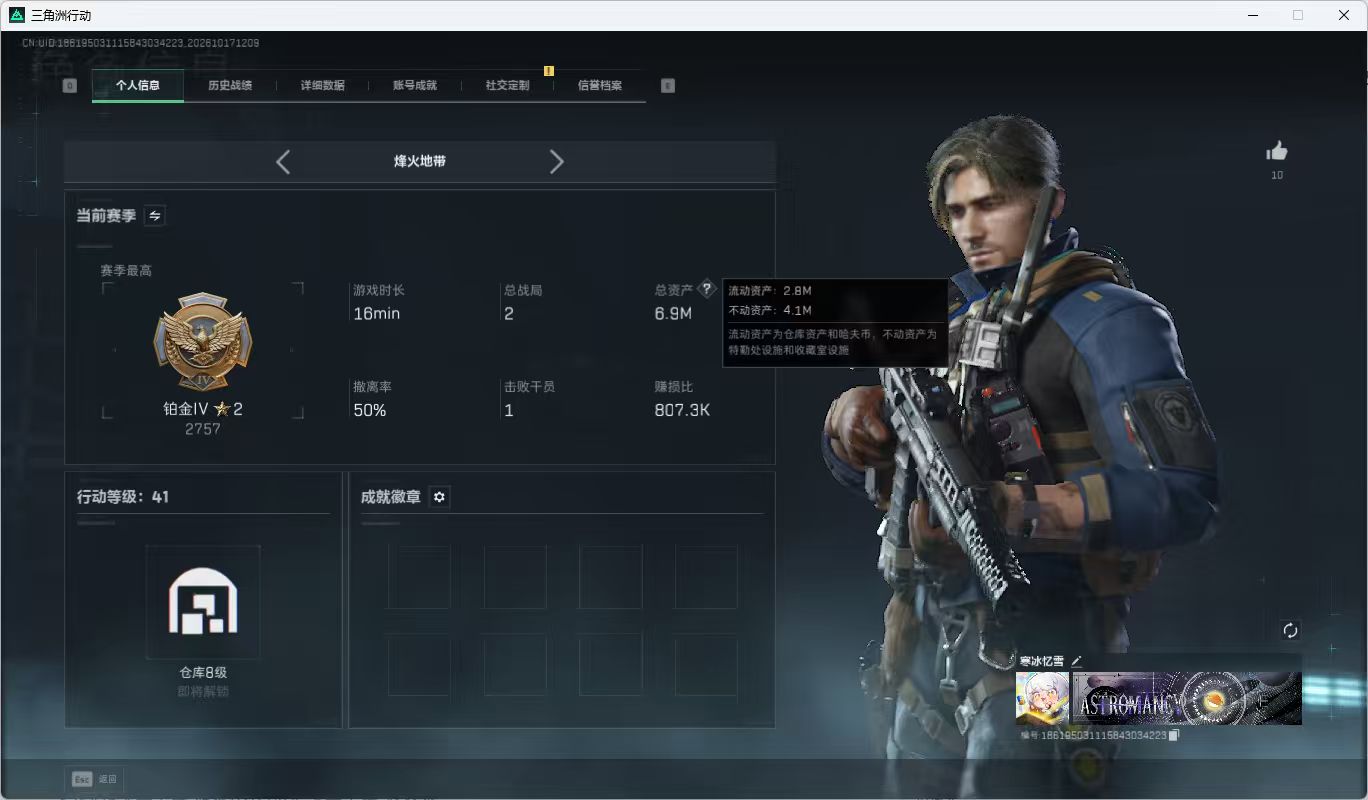Screen dimensions: 1368x800
Task: Click the 烽火地带 mode title
Action: click(x=420, y=161)
